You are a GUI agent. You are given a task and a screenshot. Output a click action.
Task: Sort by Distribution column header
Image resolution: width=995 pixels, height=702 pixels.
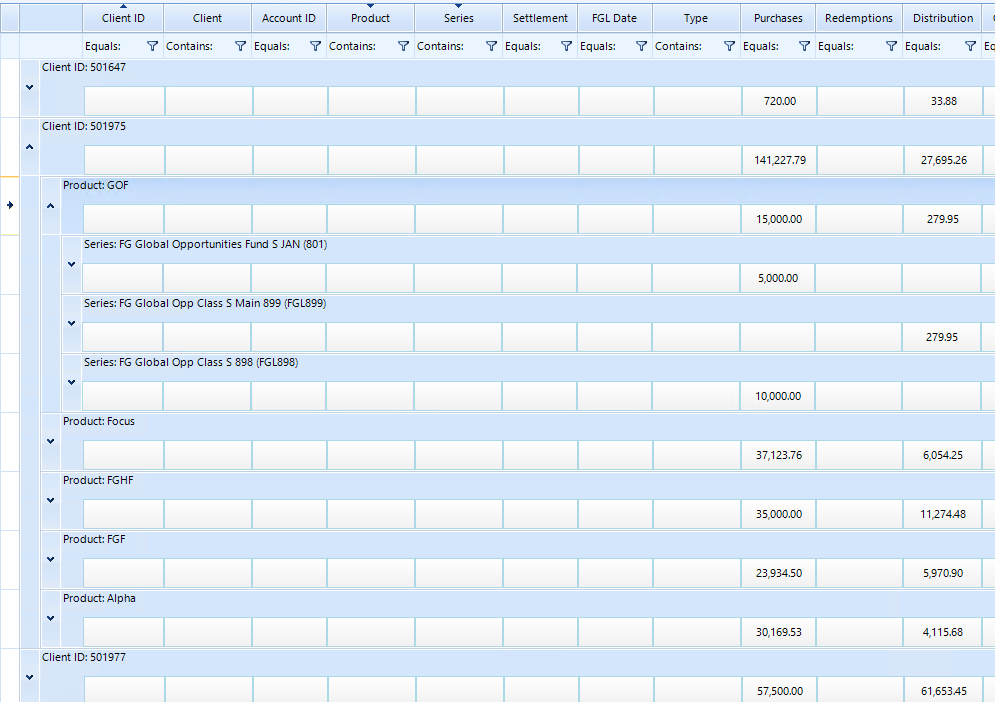click(x=943, y=18)
